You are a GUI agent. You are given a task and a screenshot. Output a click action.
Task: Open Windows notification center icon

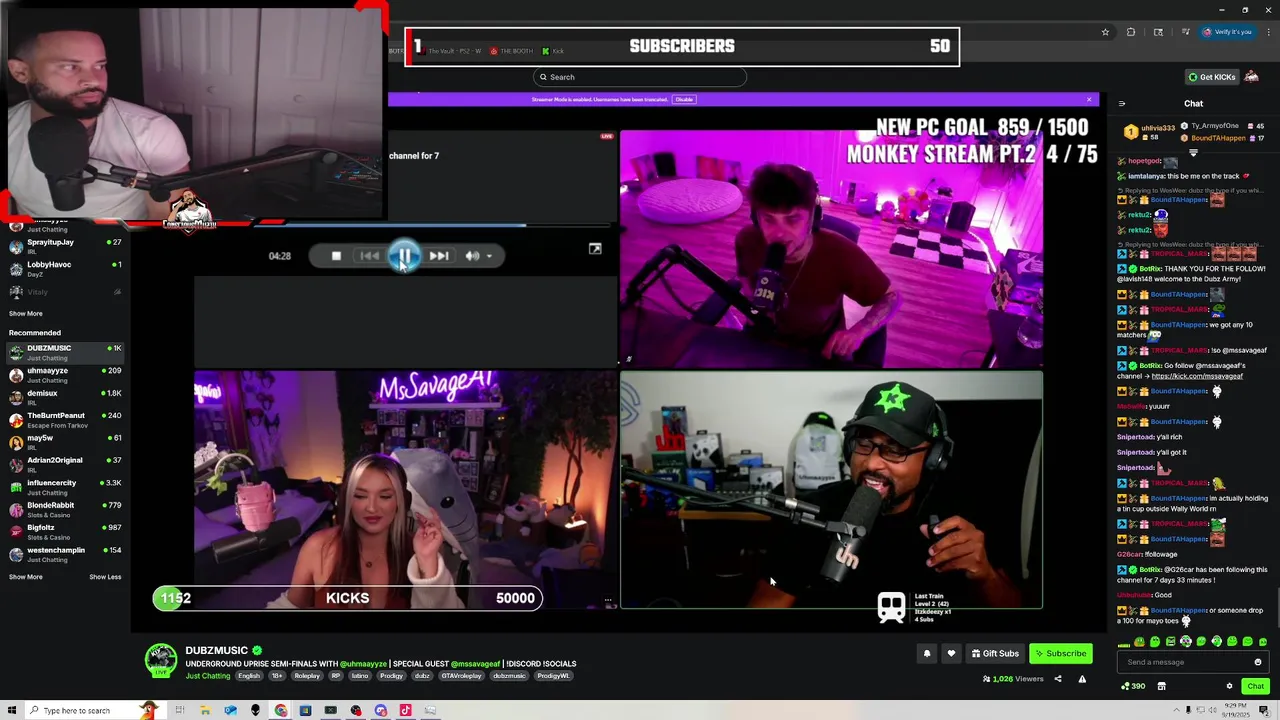coord(1265,711)
